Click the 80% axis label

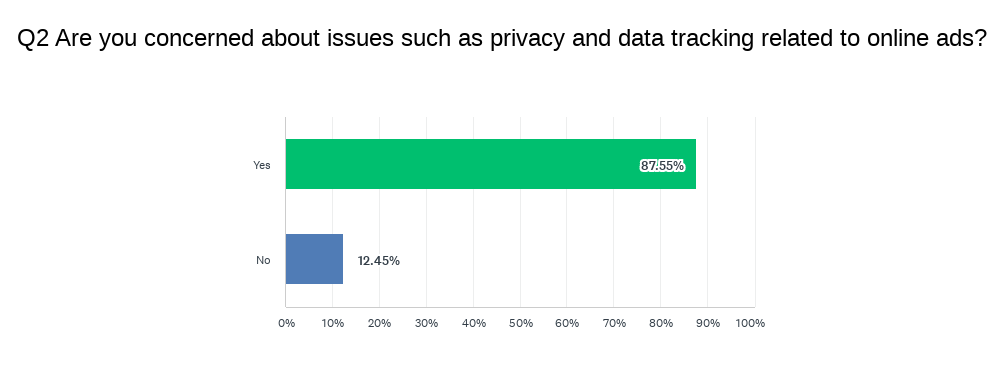(x=661, y=323)
